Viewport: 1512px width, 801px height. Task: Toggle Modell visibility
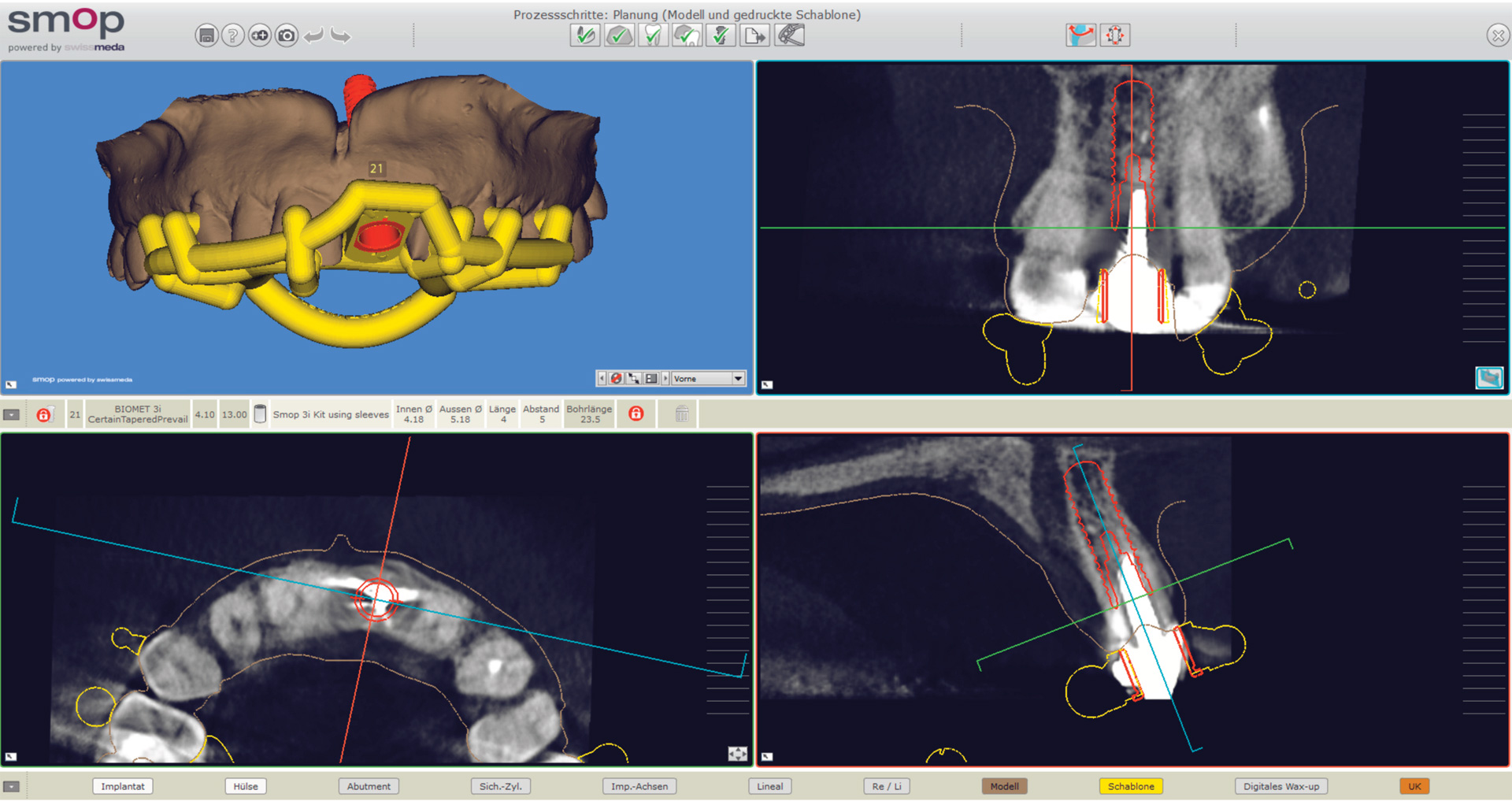pyautogui.click(x=1004, y=786)
